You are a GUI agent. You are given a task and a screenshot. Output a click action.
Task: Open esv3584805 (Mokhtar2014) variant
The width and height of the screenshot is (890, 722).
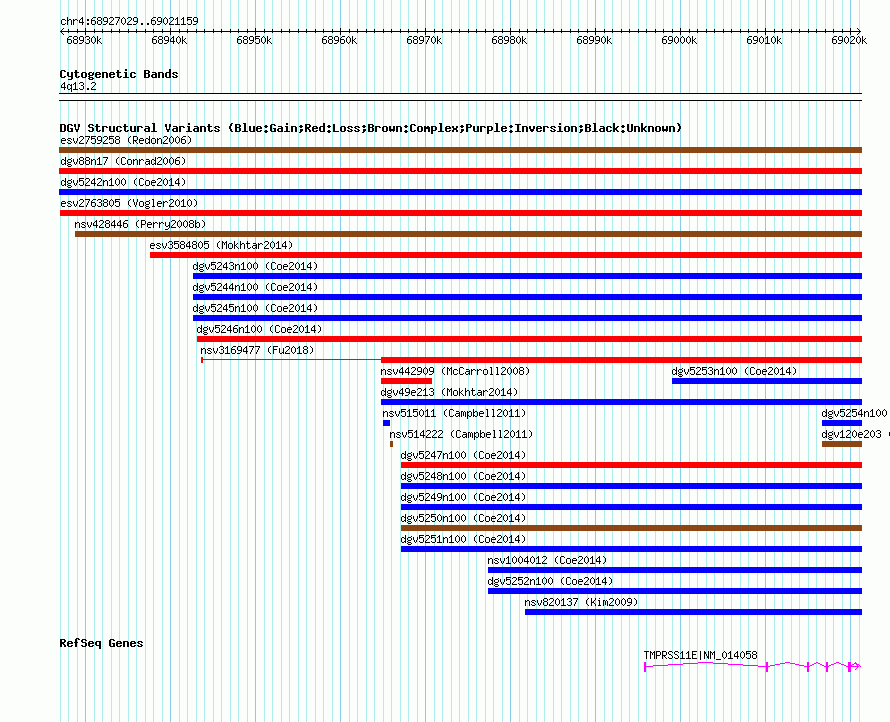[x=221, y=245]
